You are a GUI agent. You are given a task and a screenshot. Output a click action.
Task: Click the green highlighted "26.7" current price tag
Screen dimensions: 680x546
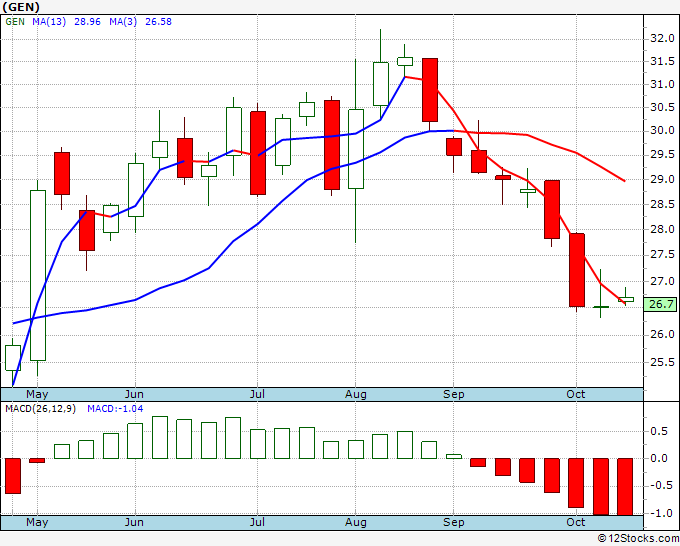pyautogui.click(x=660, y=304)
